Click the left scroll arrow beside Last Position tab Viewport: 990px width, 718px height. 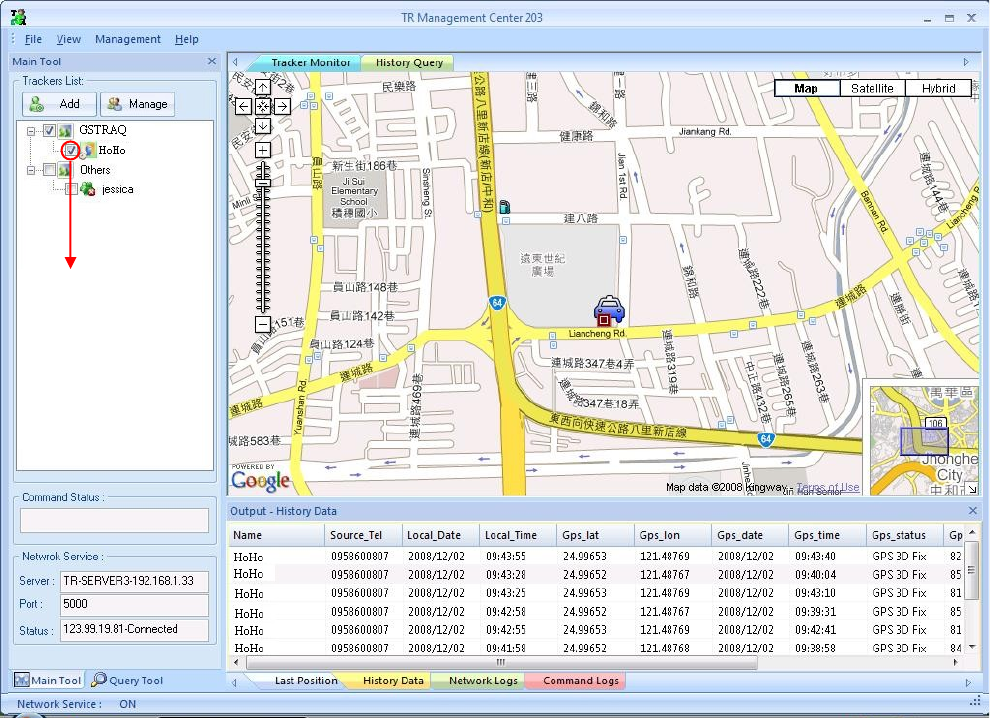pos(235,682)
